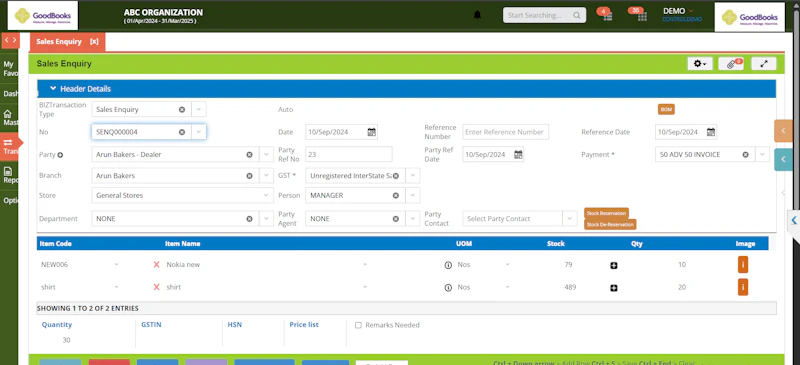This screenshot has height=365, width=800.
Task: Click the Reference Number input field
Action: [x=506, y=132]
